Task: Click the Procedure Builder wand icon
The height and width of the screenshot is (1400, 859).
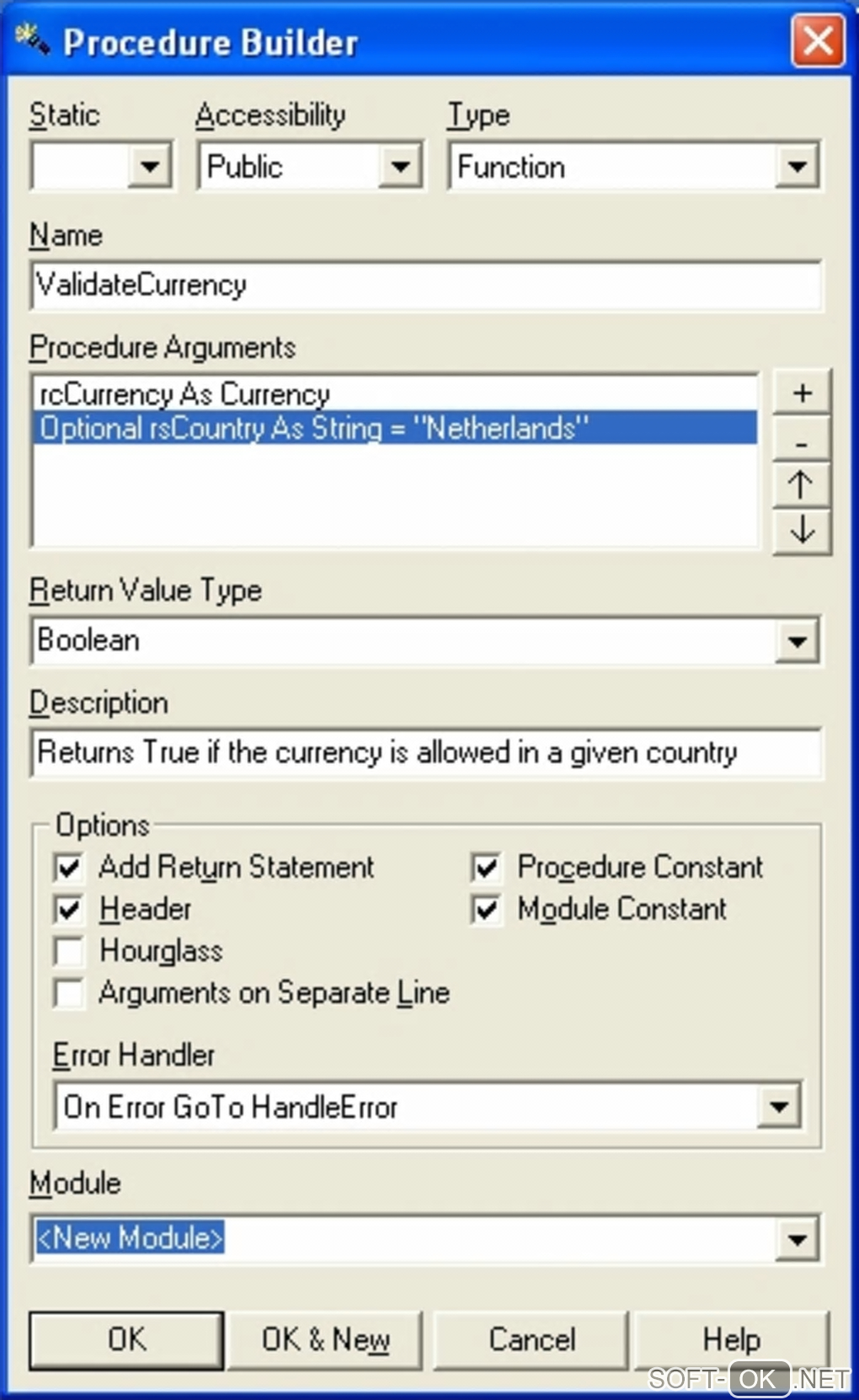Action: [x=32, y=40]
